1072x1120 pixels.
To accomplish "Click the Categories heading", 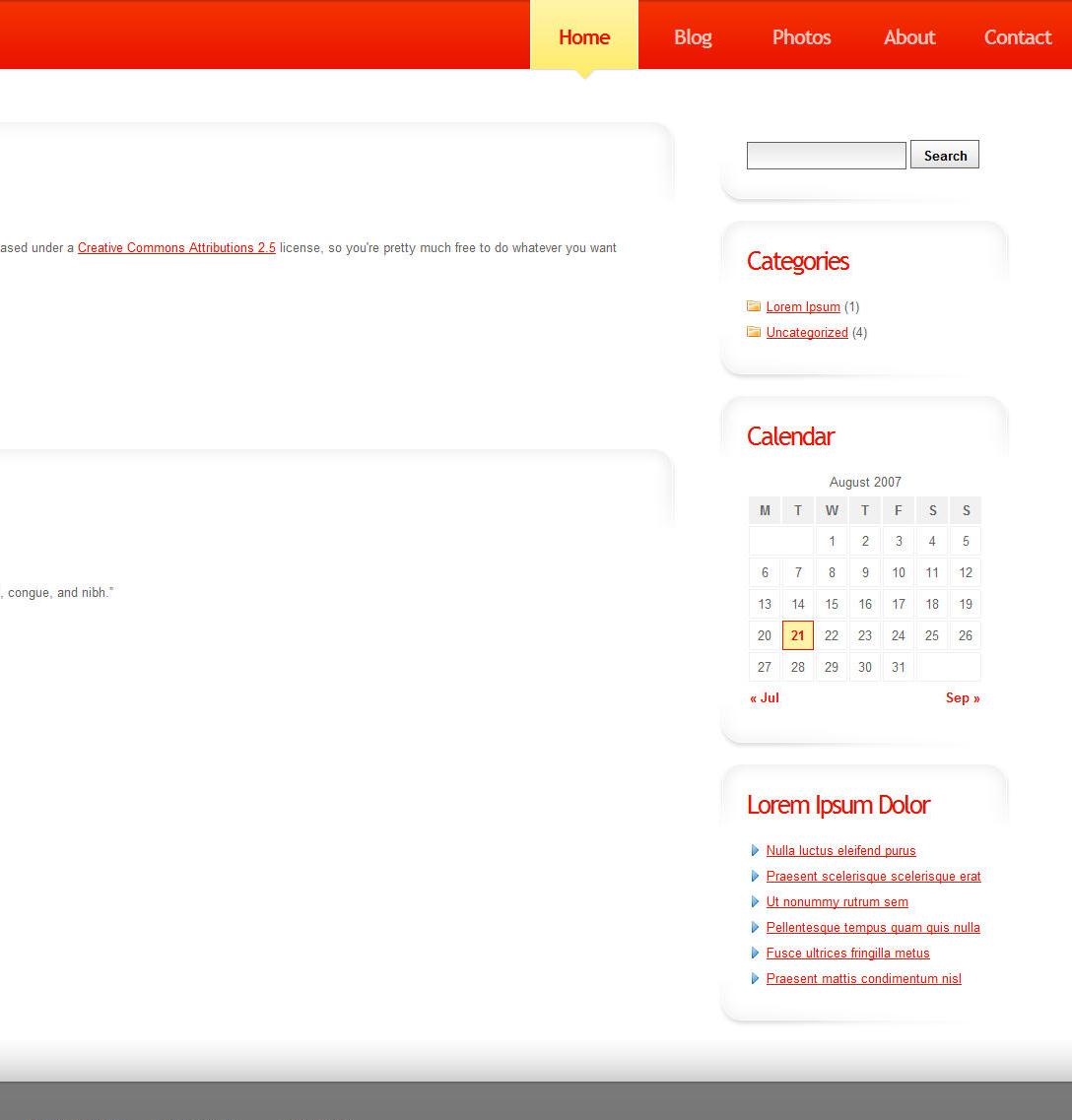I will tap(797, 261).
